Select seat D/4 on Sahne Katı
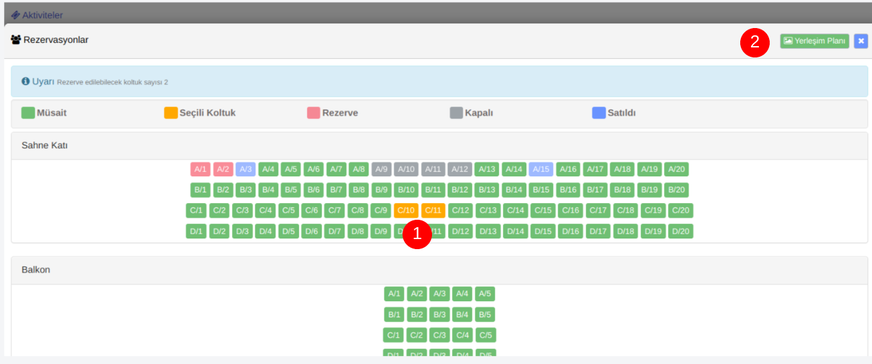Viewport: 872px width, 364px height. point(265,231)
